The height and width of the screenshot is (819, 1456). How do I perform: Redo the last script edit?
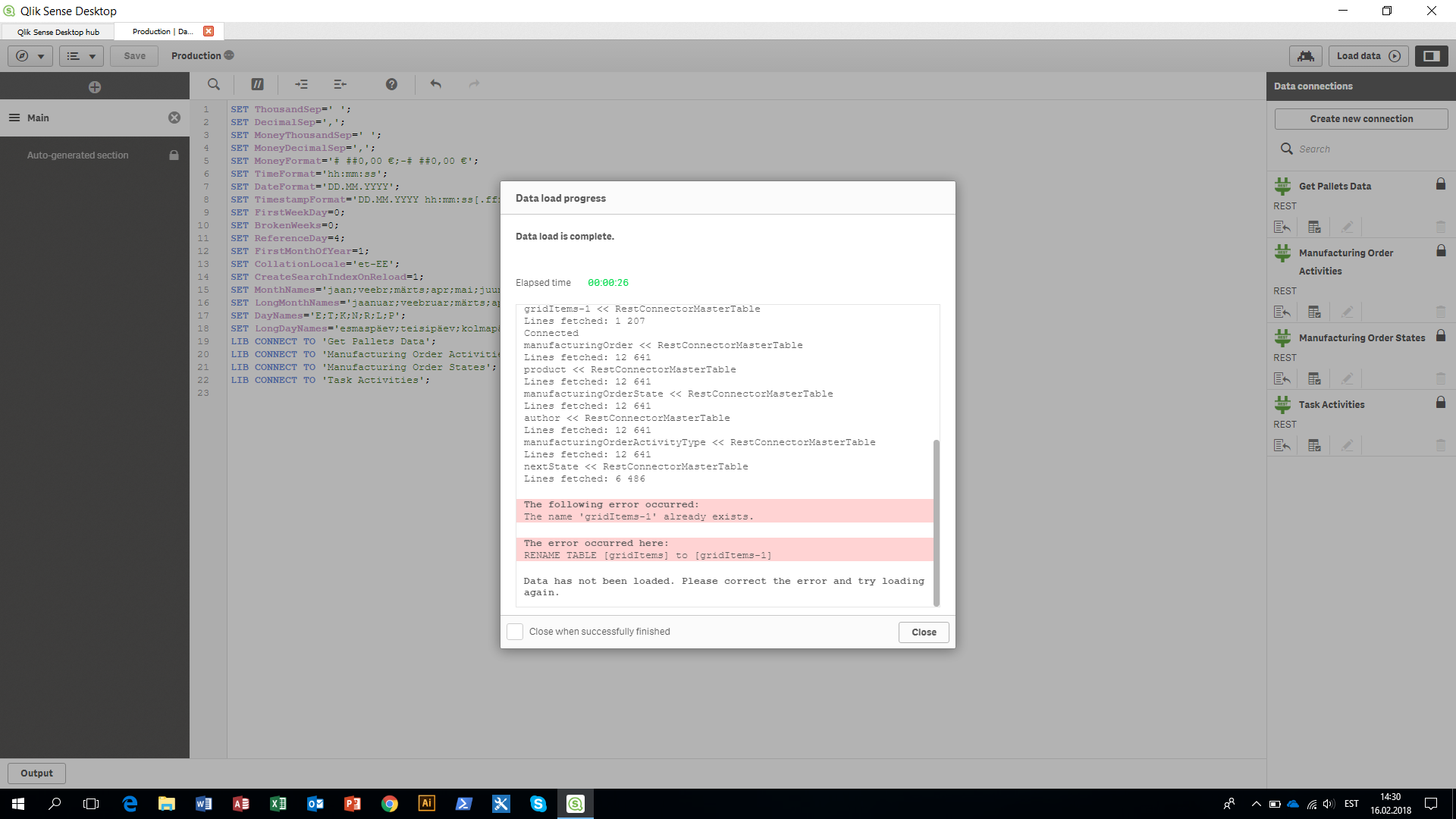coord(474,84)
